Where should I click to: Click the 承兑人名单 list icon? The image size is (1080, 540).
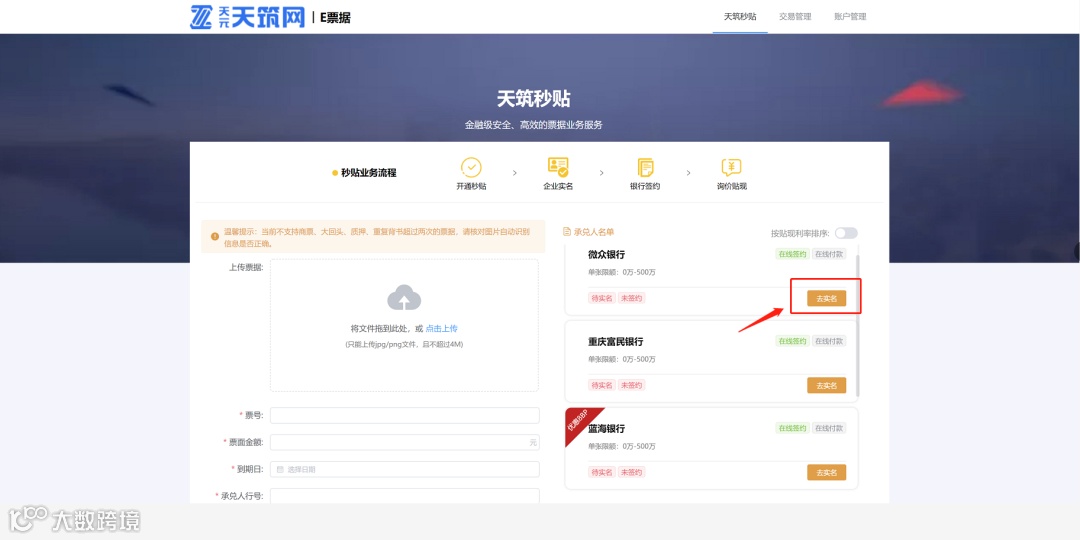point(567,232)
